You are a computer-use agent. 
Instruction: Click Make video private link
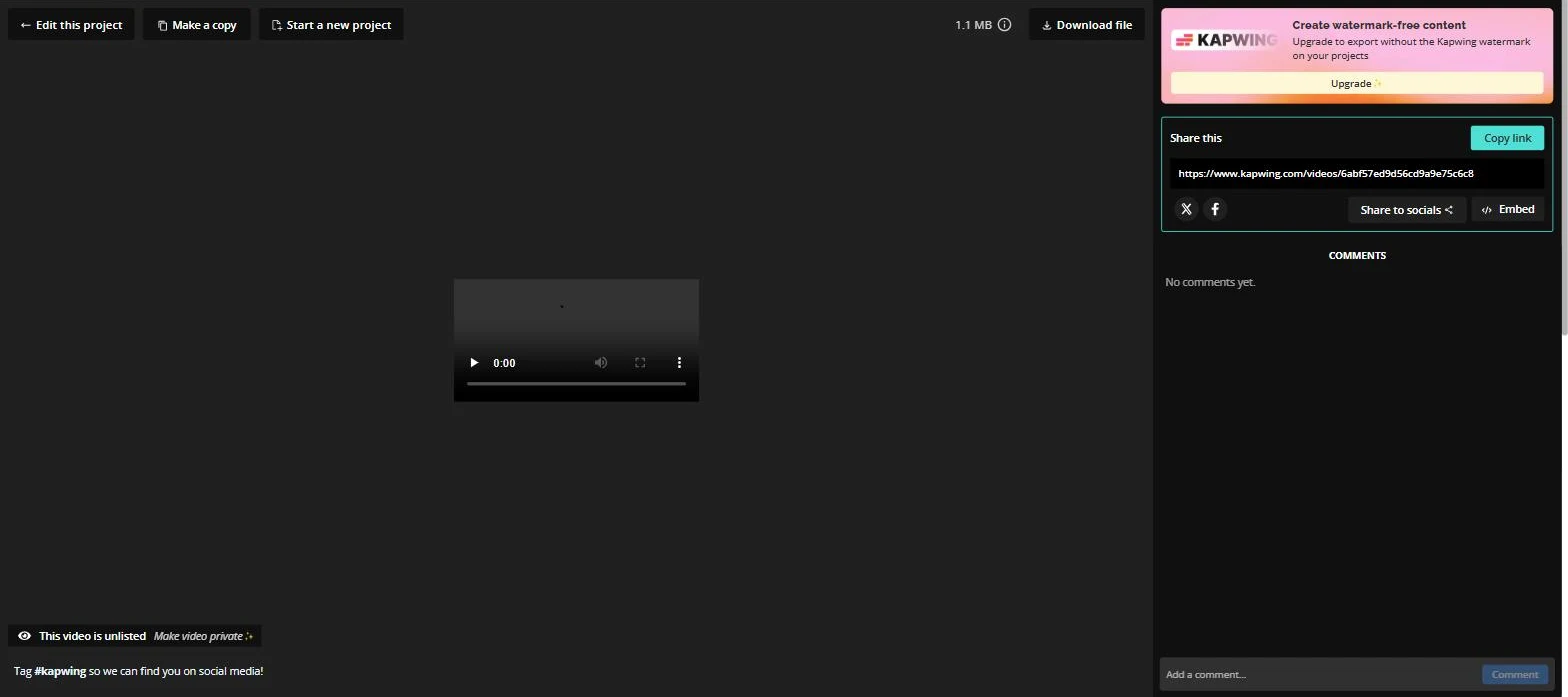tap(203, 636)
